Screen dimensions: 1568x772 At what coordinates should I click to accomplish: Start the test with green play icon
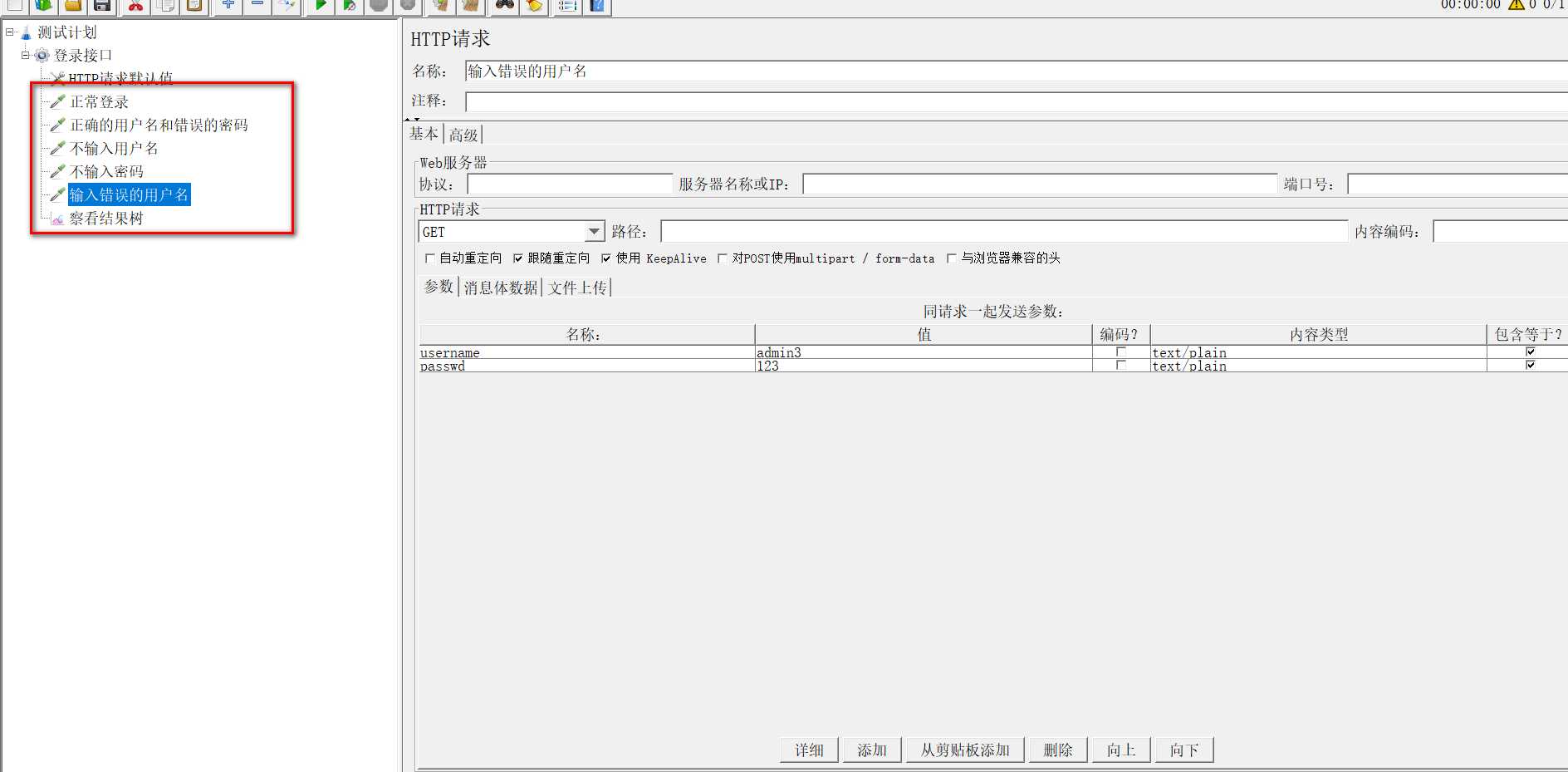[x=320, y=5]
